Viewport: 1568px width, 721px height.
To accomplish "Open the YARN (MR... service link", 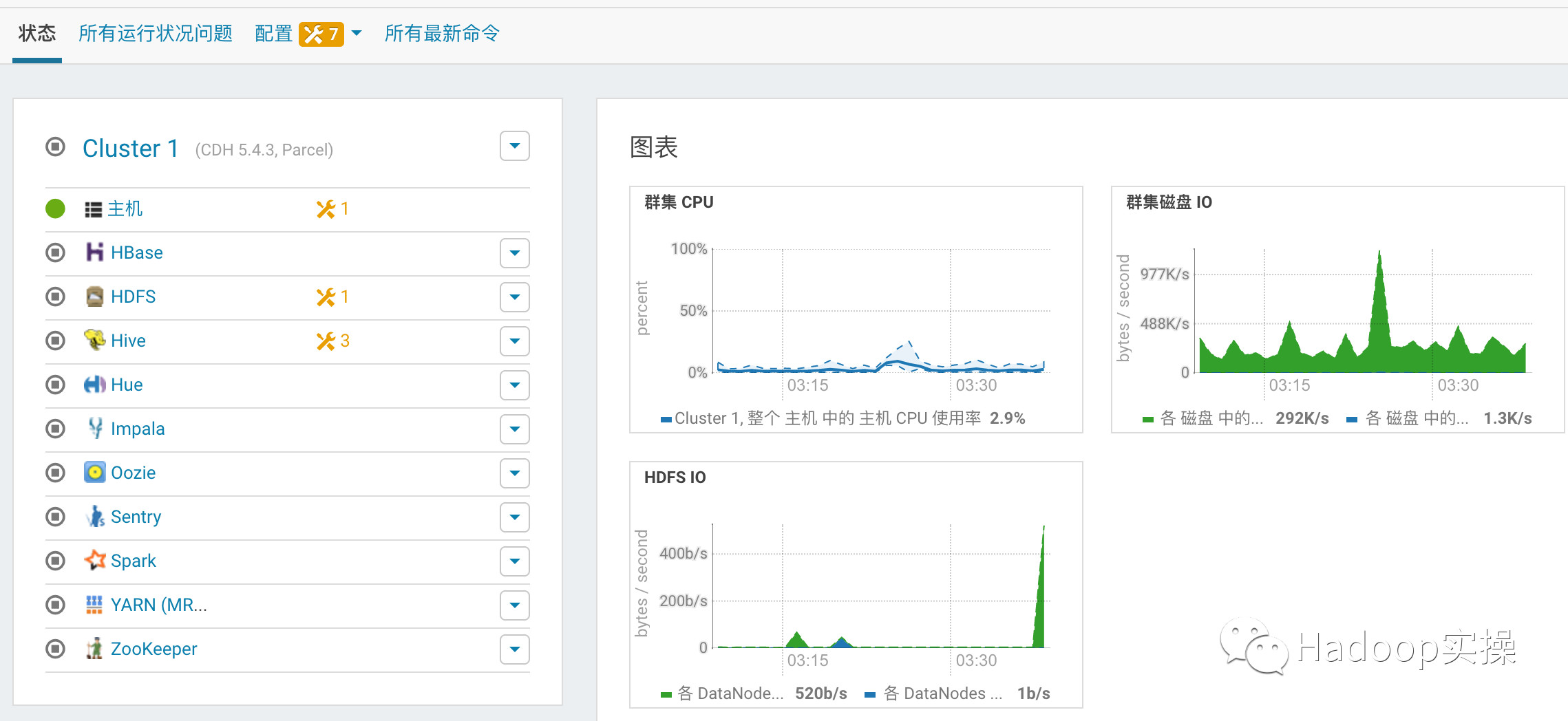I will click(159, 605).
